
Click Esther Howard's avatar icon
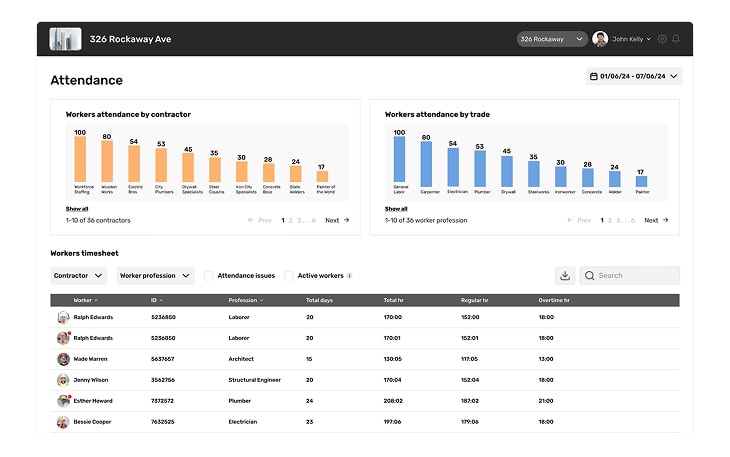pos(63,400)
